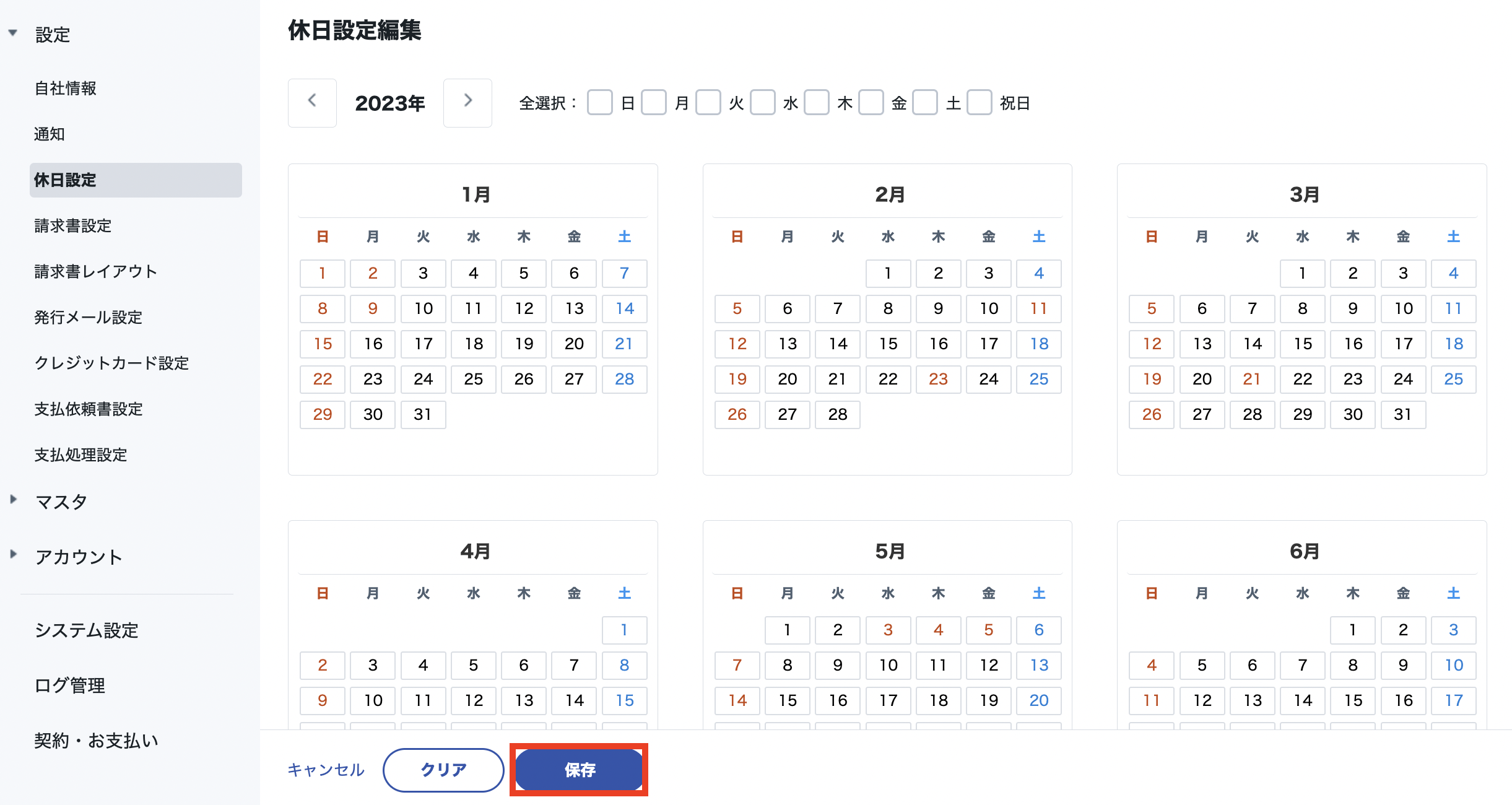Select March 1 in the calendar
The image size is (1512, 805).
(1303, 273)
